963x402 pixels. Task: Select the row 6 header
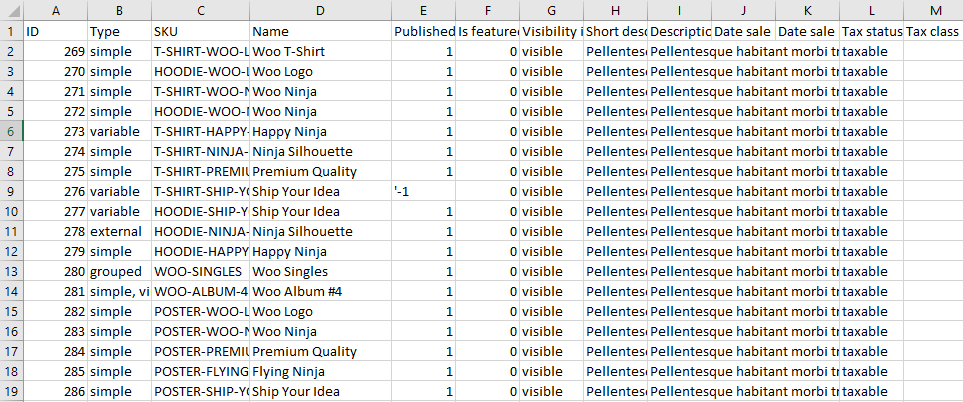pos(11,131)
